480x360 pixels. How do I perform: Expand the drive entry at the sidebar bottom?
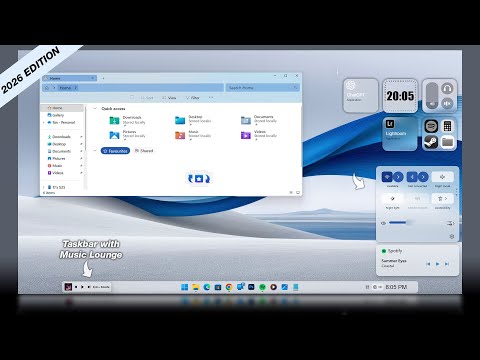click(44, 187)
